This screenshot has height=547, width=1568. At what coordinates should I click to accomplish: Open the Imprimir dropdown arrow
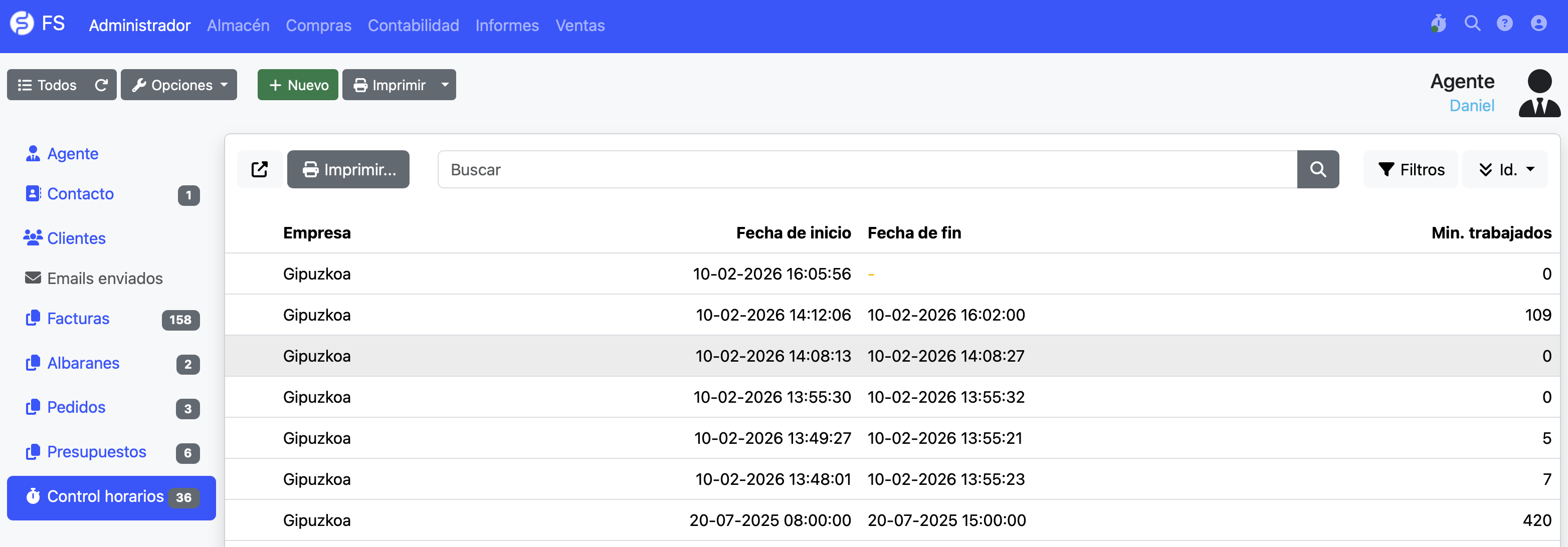(x=445, y=85)
